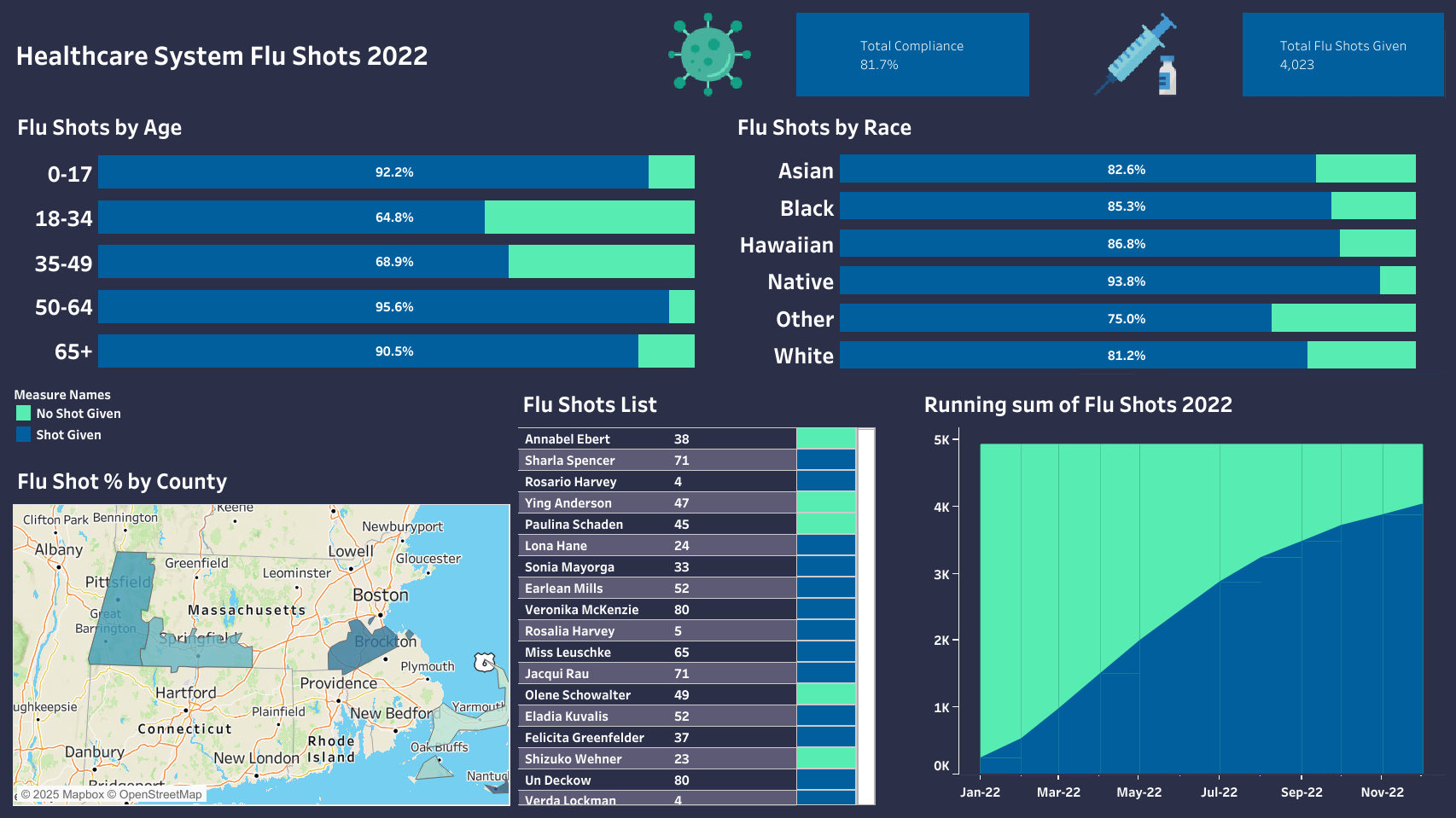Select the 35-49 shot given bar 68.9%
Viewport: 1456px width, 818px height.
coord(303,261)
